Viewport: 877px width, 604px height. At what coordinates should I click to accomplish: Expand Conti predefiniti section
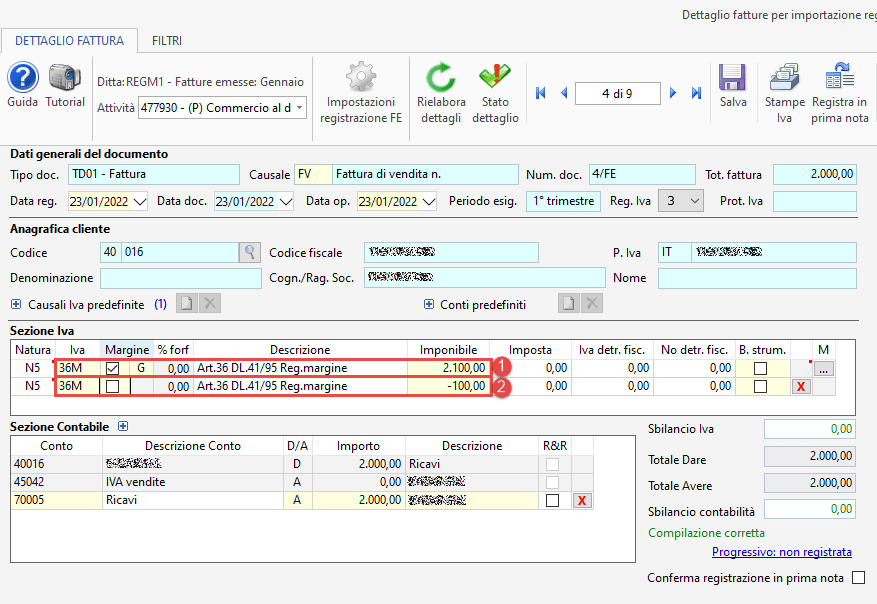429,304
